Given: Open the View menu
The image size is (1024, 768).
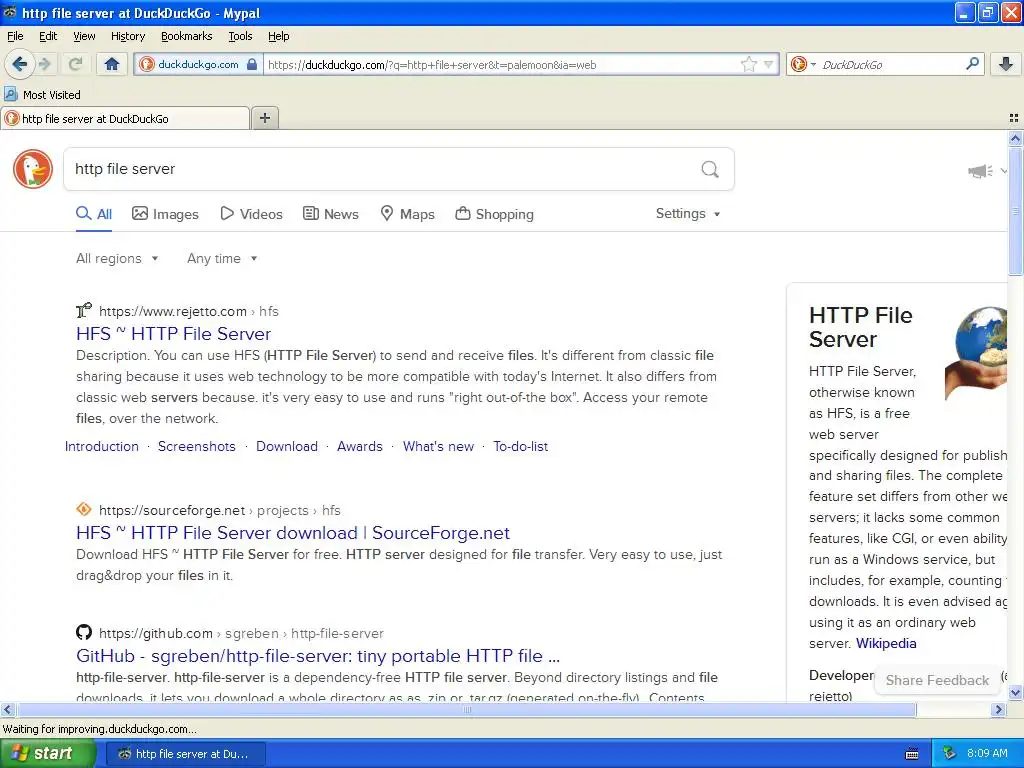Looking at the screenshot, I should pos(84,36).
